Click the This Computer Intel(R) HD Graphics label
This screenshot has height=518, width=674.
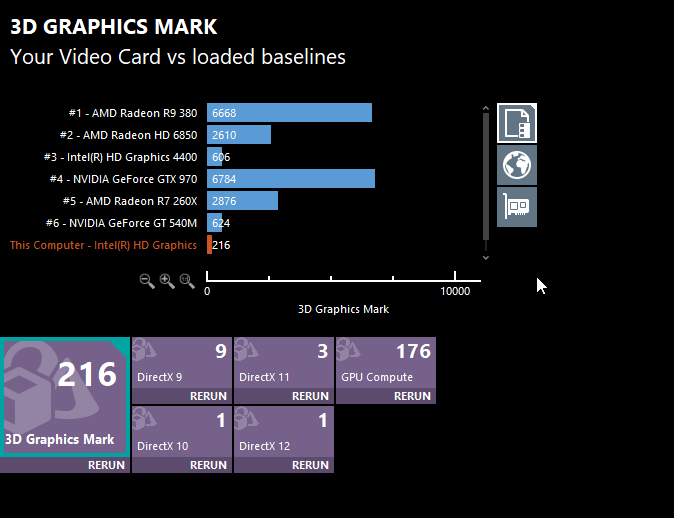[103, 245]
